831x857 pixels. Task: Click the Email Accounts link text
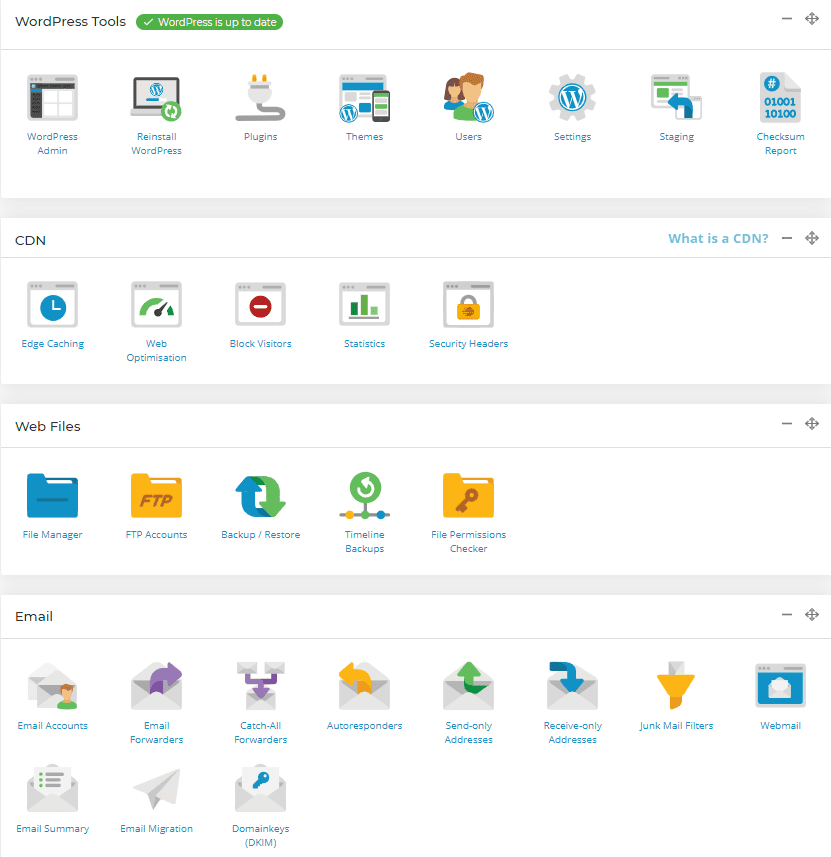tap(52, 726)
